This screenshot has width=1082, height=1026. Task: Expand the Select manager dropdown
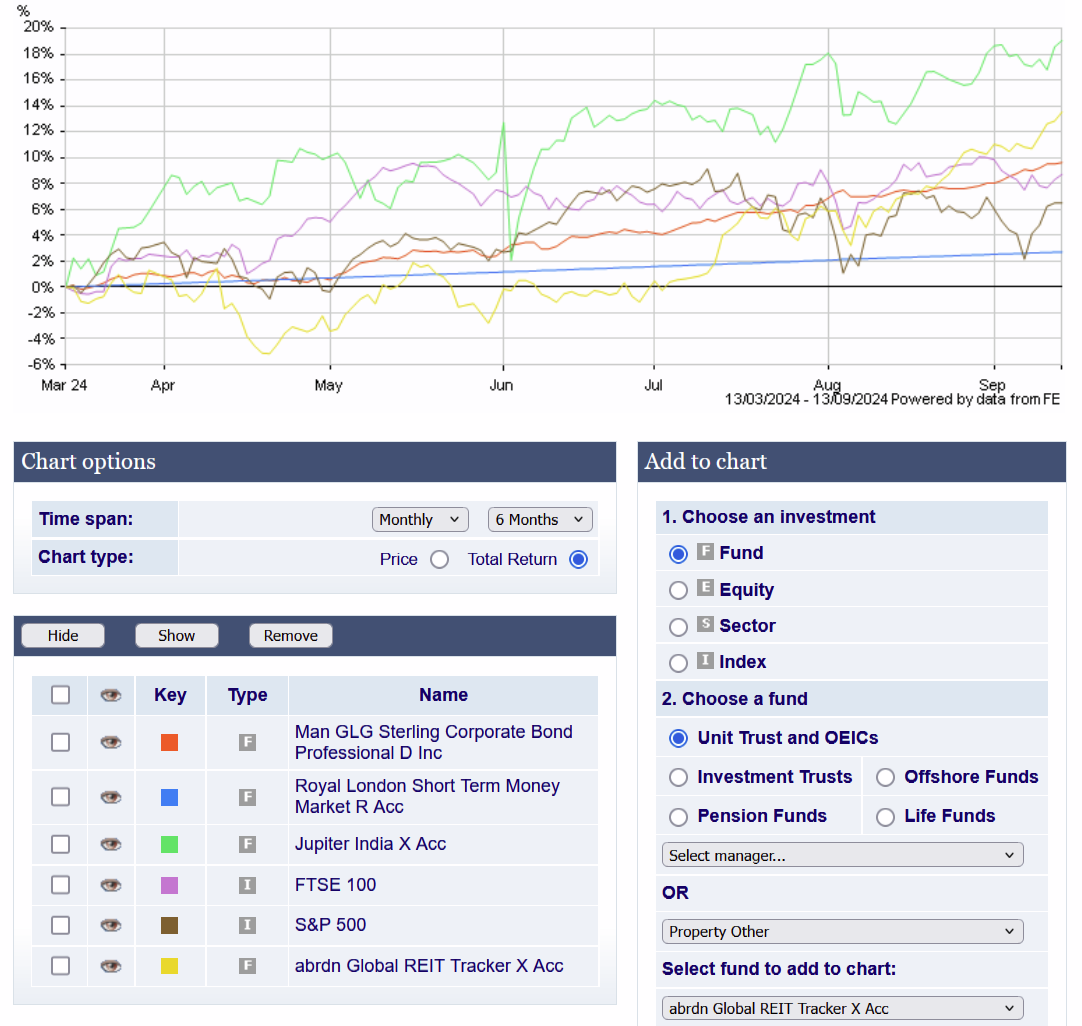click(842, 855)
